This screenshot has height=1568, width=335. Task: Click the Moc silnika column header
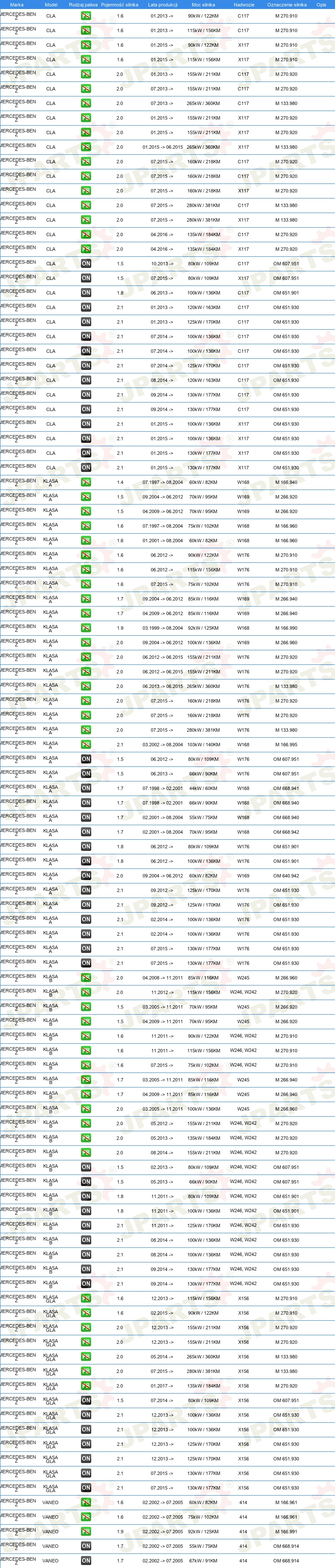[203, 4]
